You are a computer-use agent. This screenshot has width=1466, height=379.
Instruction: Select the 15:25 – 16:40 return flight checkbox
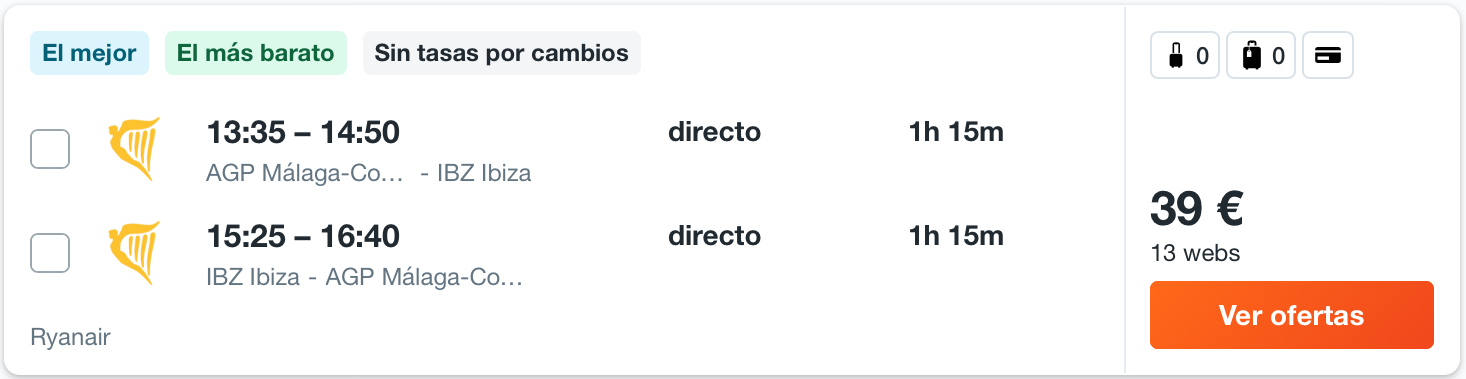[x=50, y=253]
